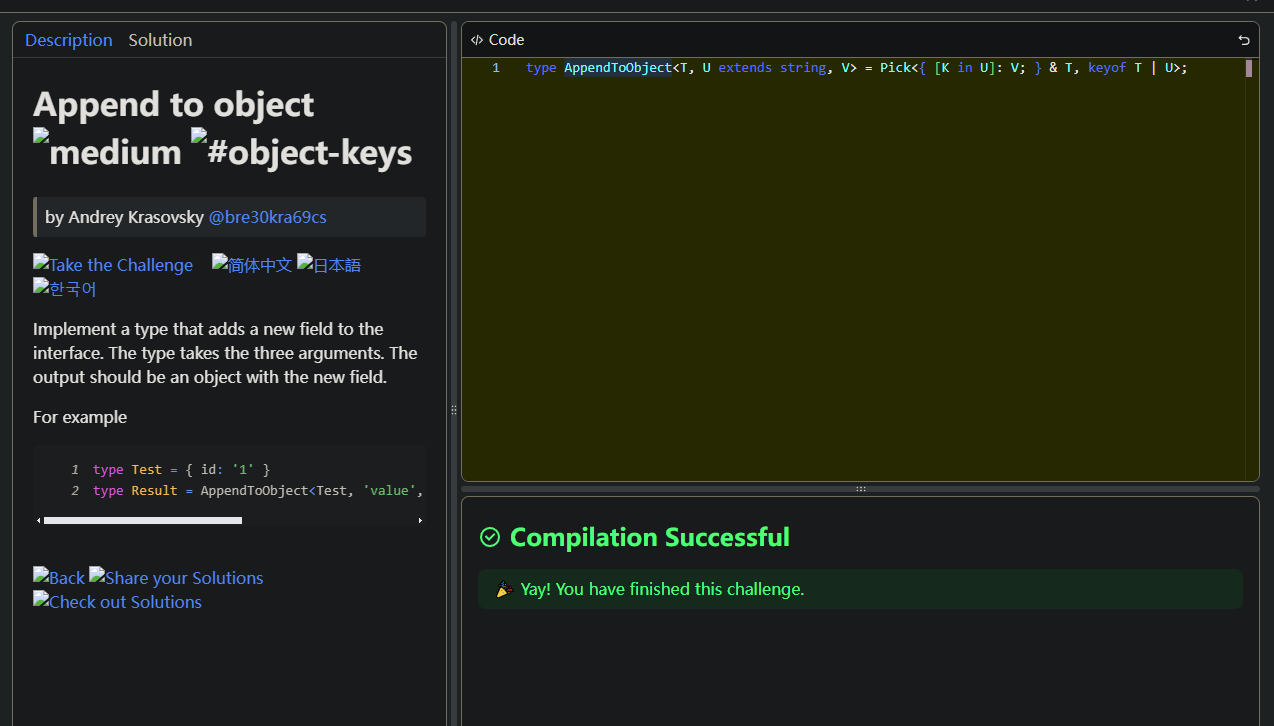This screenshot has height=726, width=1274.
Task: Click 'by Andrey Krasovsky' author text
Action: 125,217
